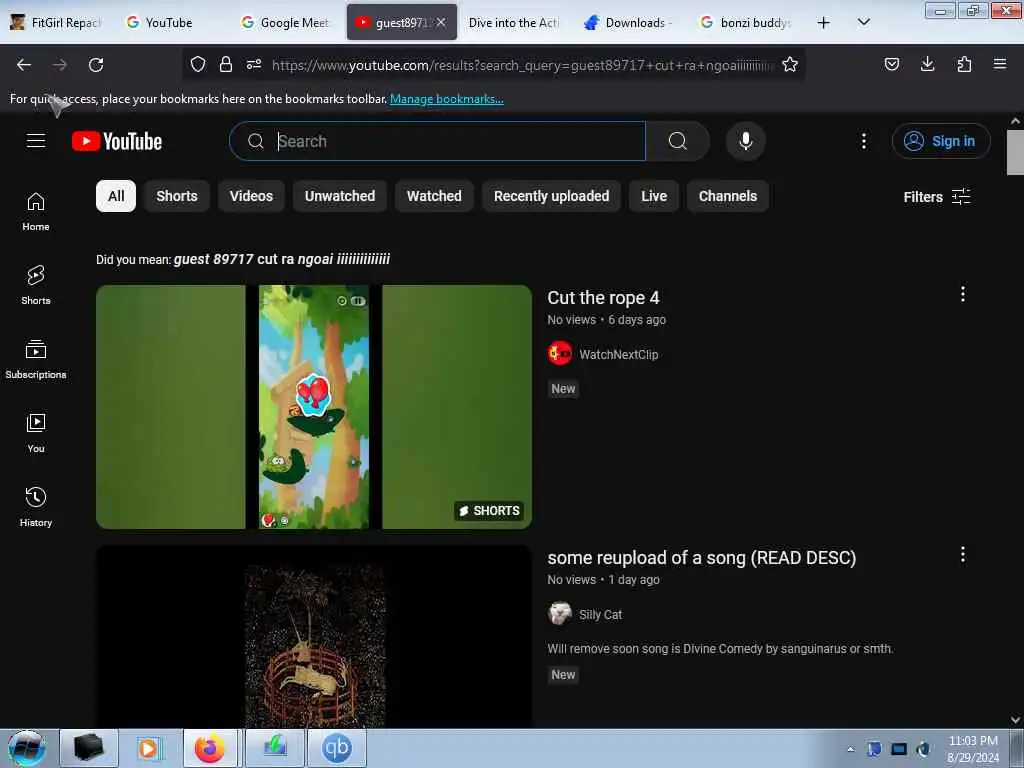The width and height of the screenshot is (1024, 768).
Task: Select the Channels filter chip
Action: (728, 196)
